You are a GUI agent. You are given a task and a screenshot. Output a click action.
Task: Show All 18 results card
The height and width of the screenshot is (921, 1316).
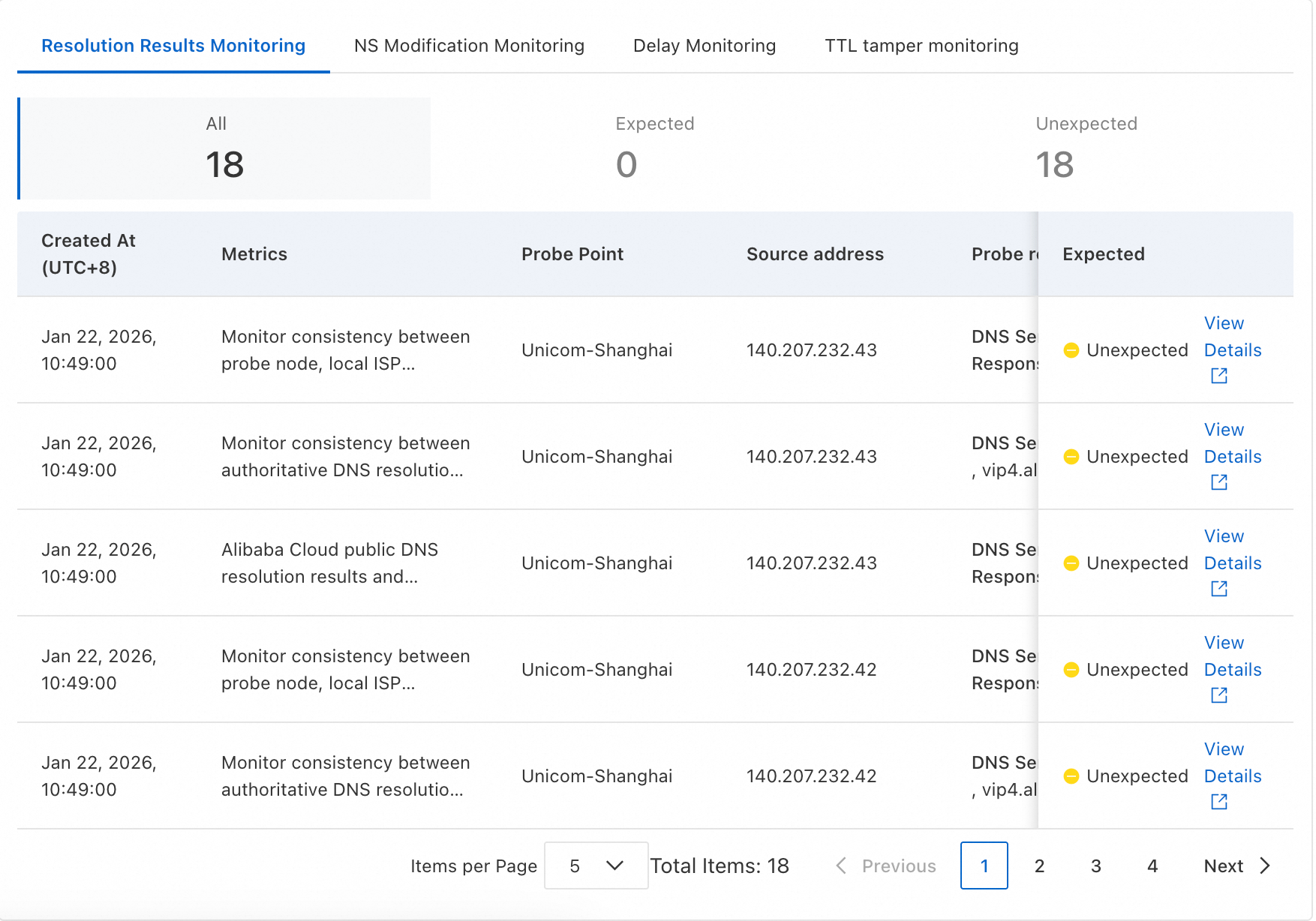coord(224,148)
